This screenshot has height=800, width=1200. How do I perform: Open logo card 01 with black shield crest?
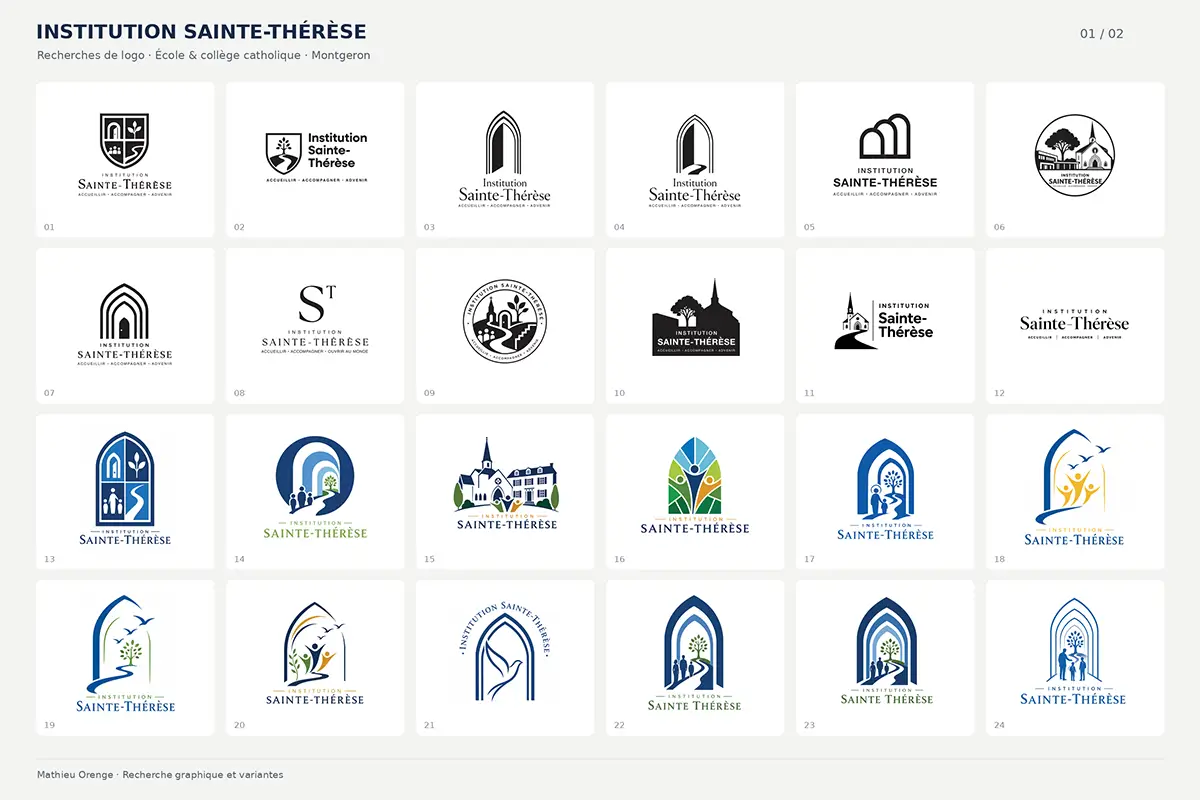125,160
